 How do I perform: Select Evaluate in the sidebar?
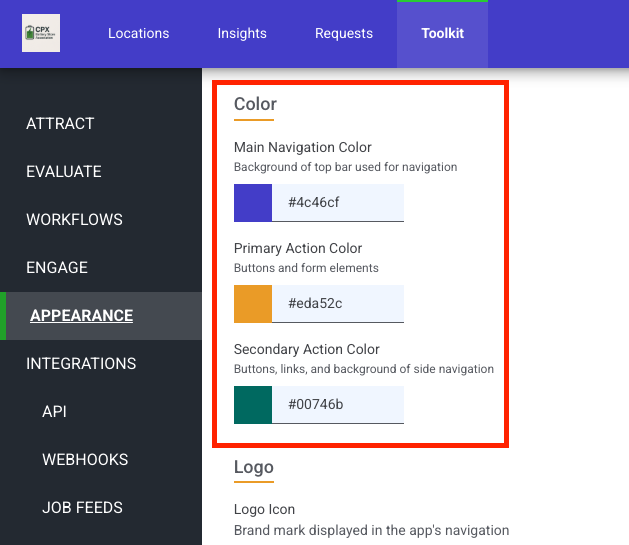coord(64,172)
